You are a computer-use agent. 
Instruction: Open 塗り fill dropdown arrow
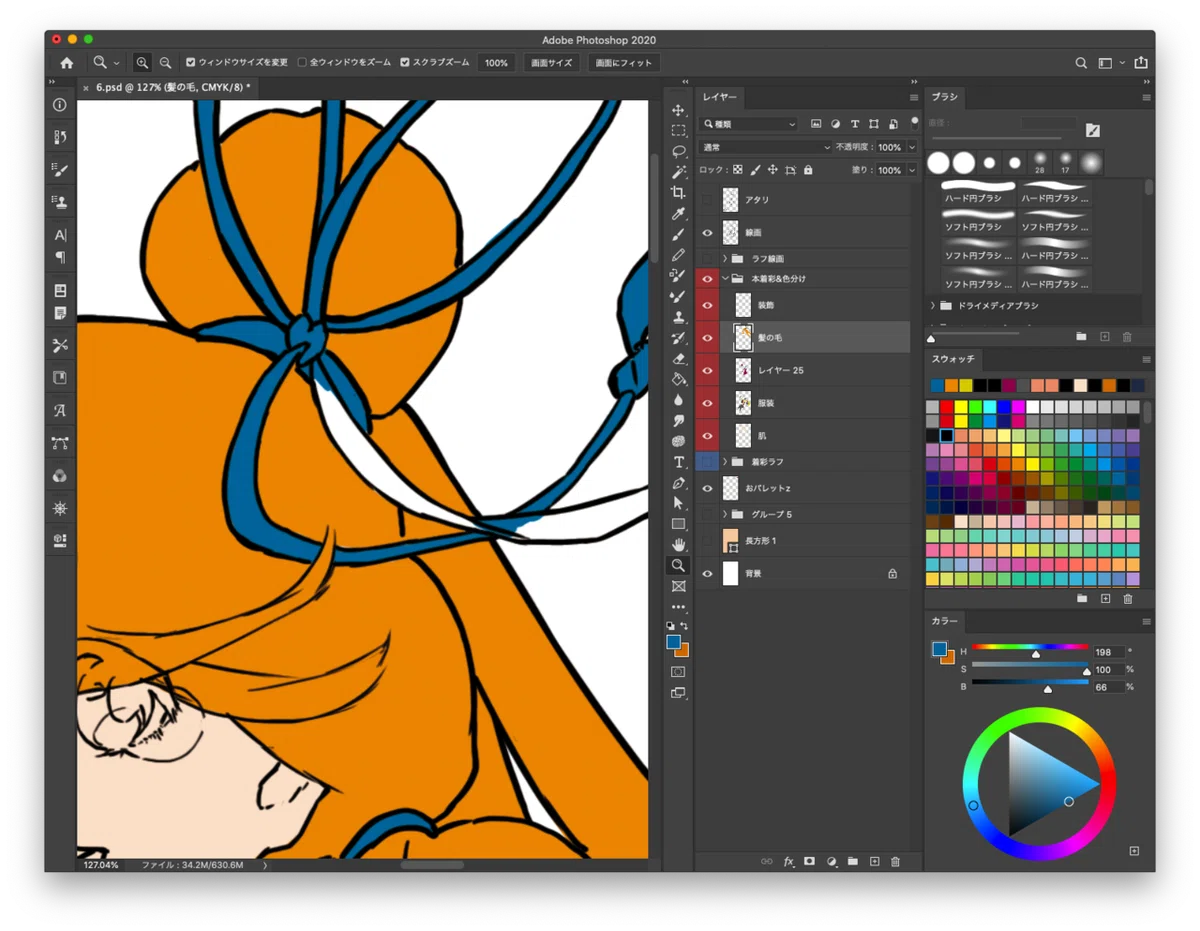912,170
